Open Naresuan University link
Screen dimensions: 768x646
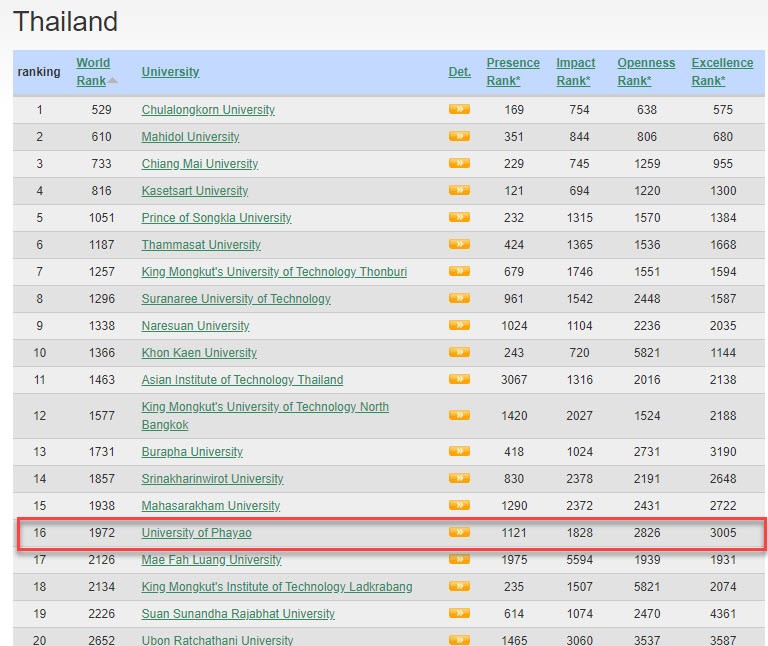coord(195,326)
